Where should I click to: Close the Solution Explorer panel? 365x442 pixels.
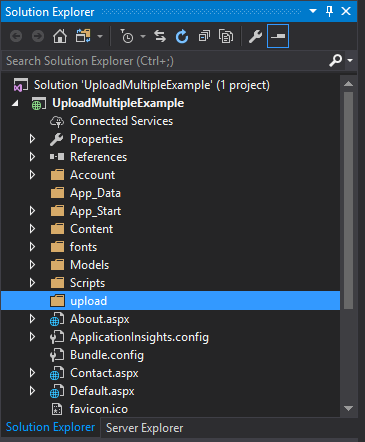346,11
